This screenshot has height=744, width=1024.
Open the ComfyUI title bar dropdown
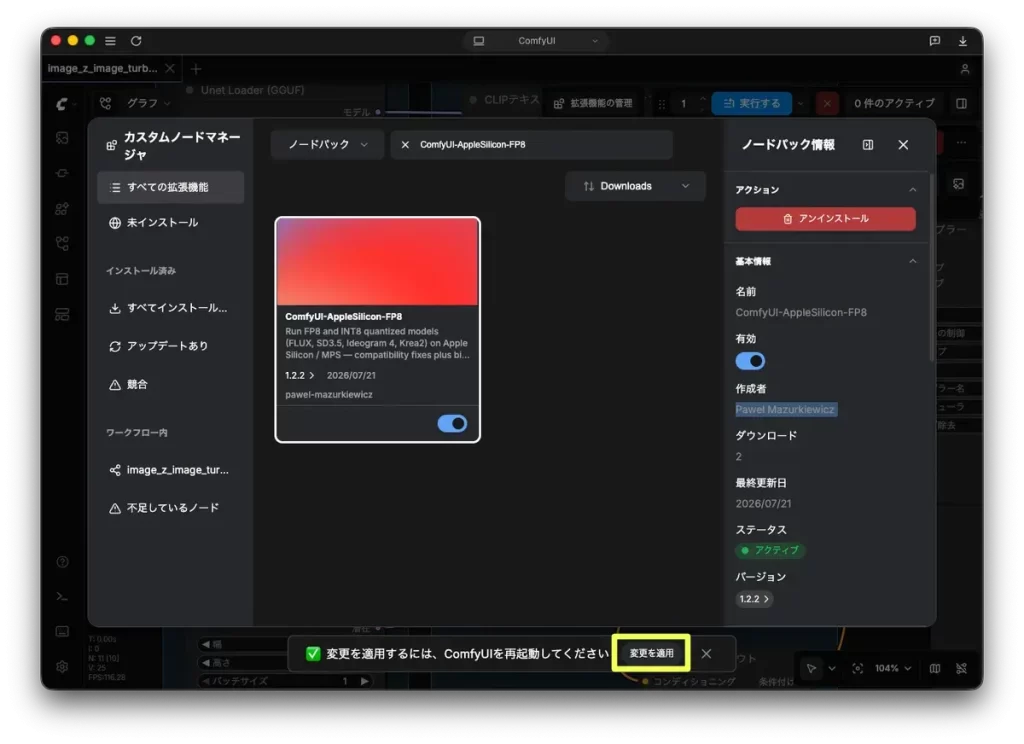coord(537,40)
